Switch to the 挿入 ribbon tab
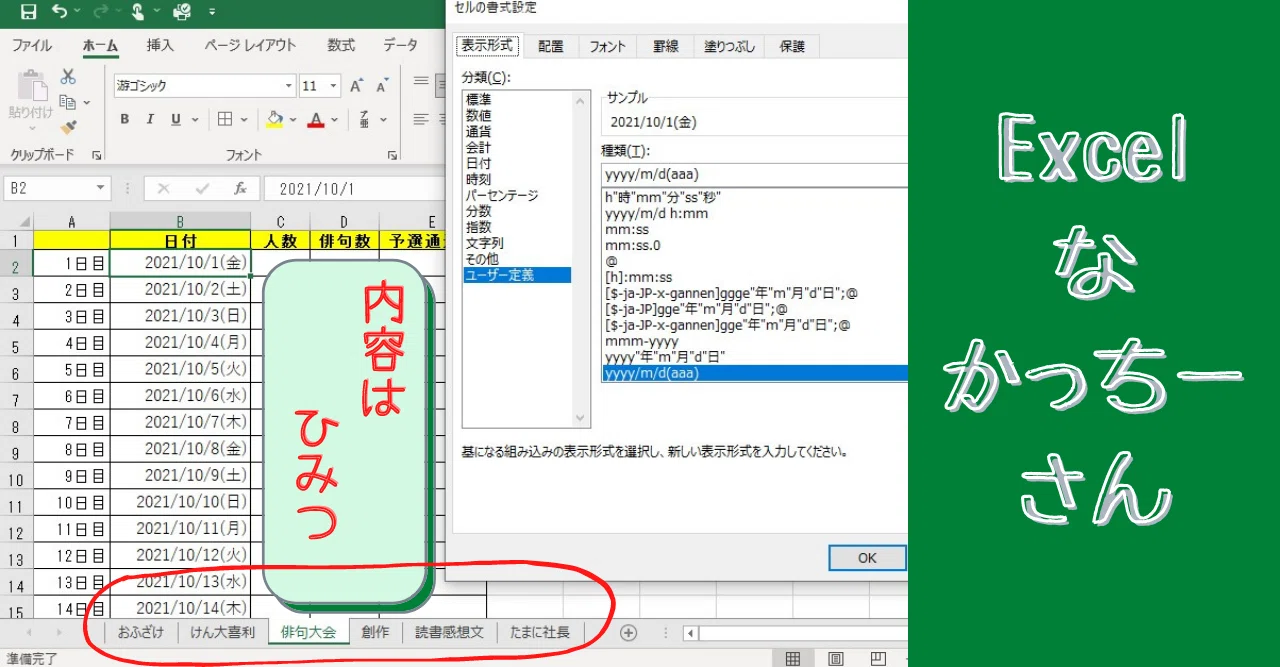 [160, 45]
